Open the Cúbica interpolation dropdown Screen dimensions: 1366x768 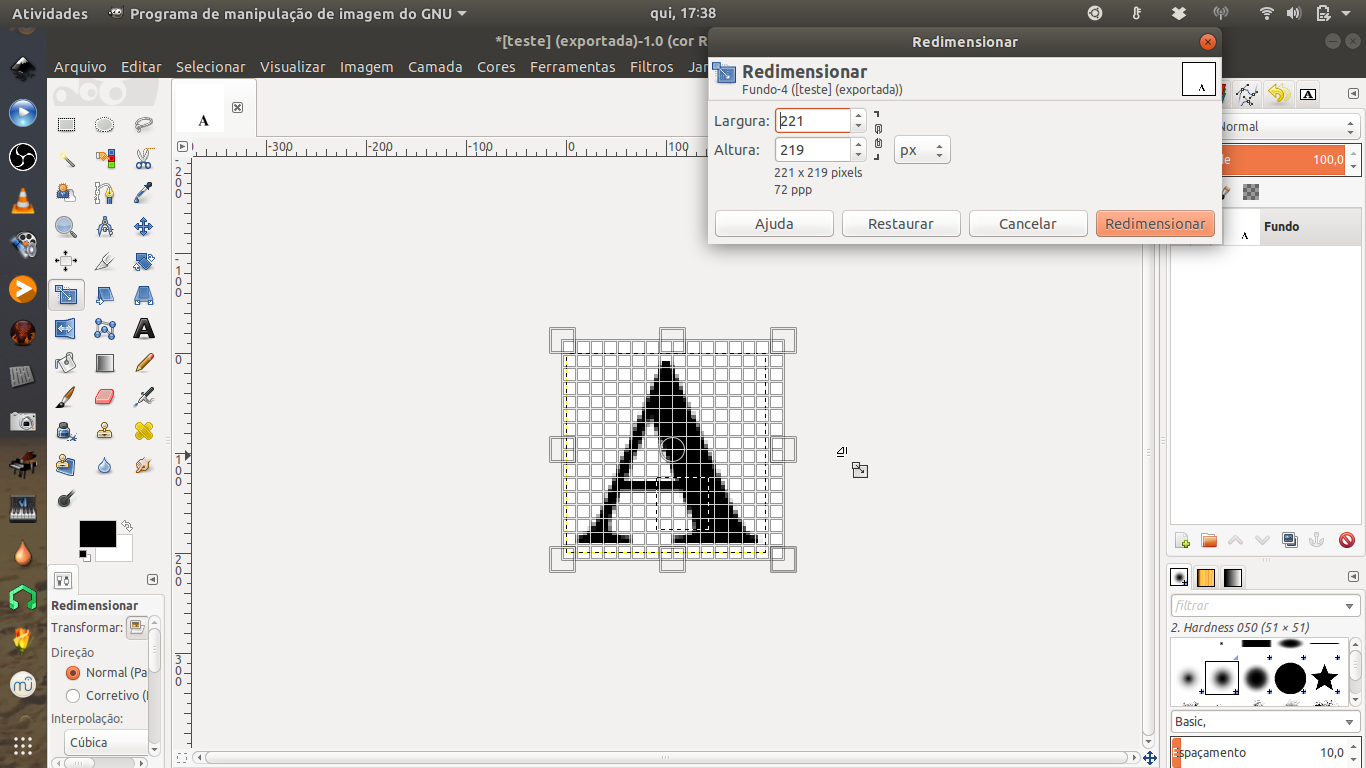[107, 742]
